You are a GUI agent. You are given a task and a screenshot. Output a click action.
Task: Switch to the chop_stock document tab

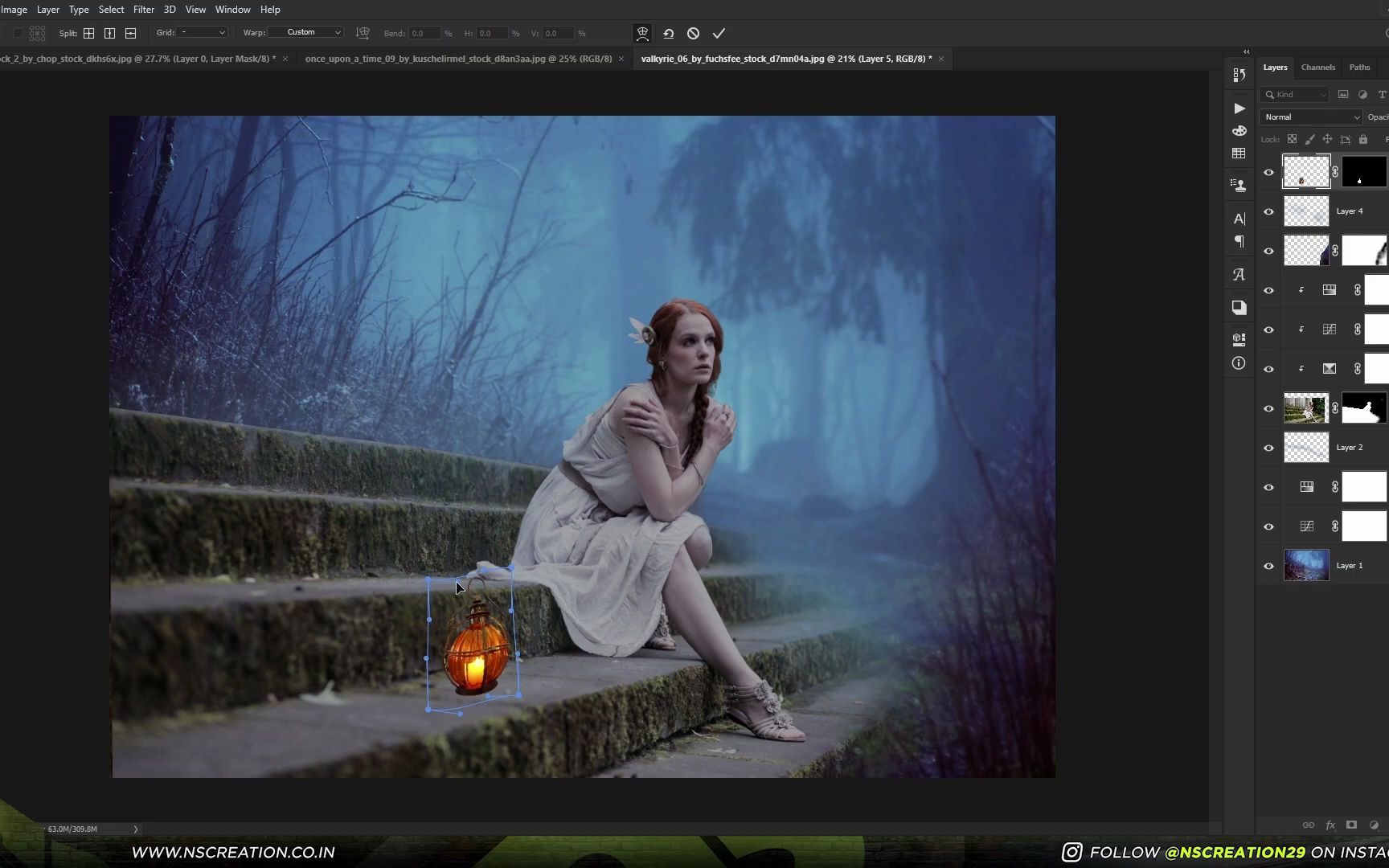coord(137,59)
